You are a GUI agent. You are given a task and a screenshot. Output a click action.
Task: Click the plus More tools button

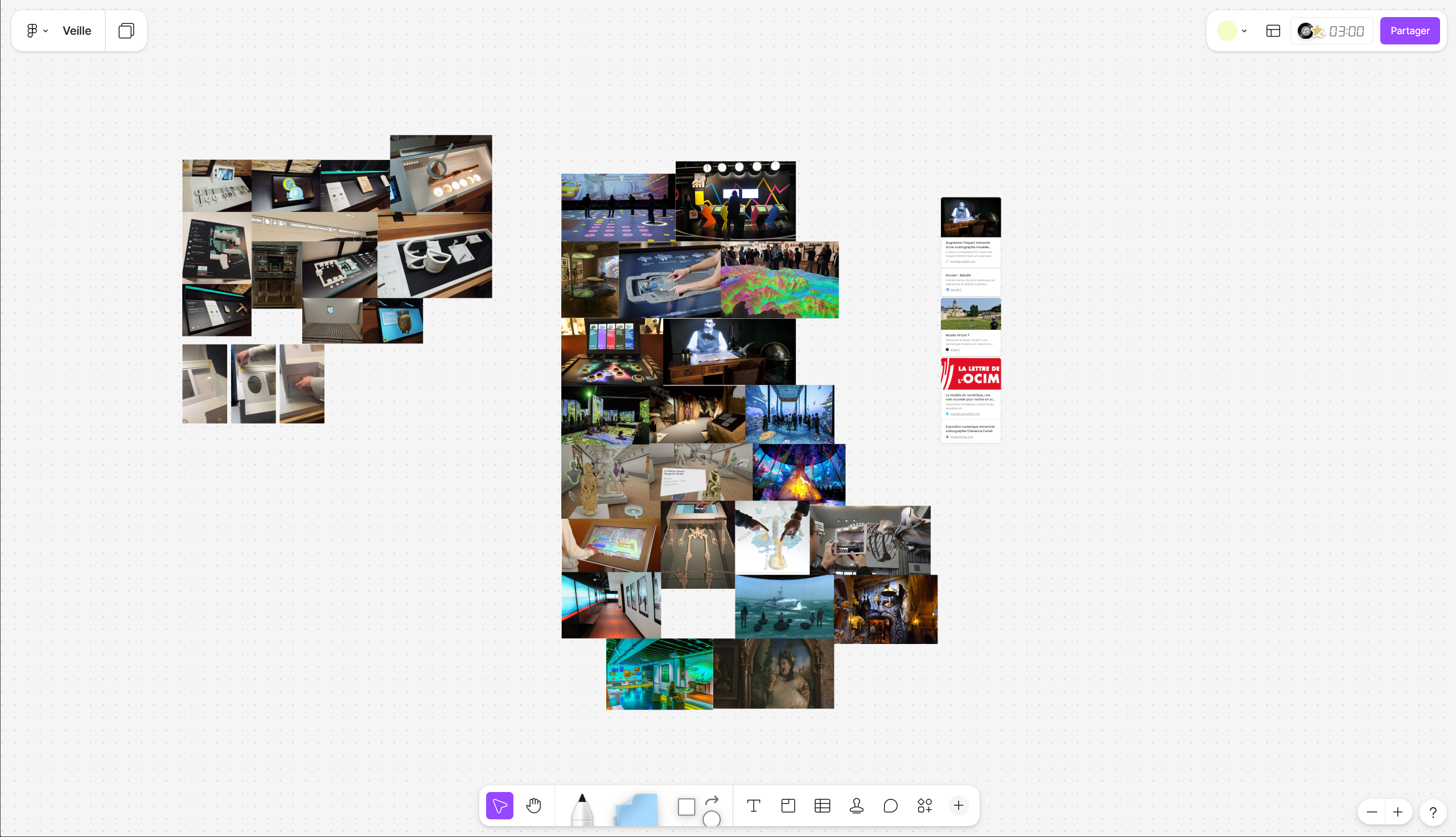point(959,805)
